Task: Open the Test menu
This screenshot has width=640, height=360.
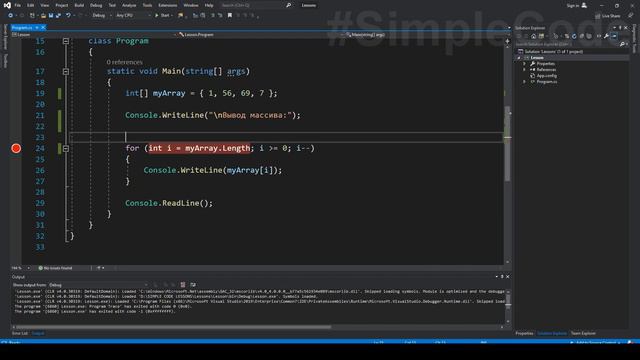Action: pyautogui.click(x=112, y=5)
